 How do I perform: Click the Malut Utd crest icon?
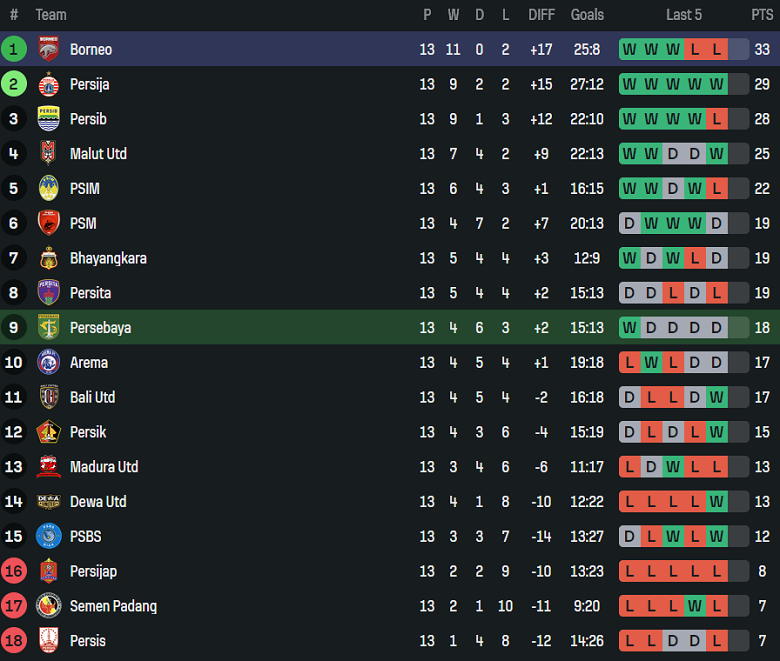click(x=48, y=154)
